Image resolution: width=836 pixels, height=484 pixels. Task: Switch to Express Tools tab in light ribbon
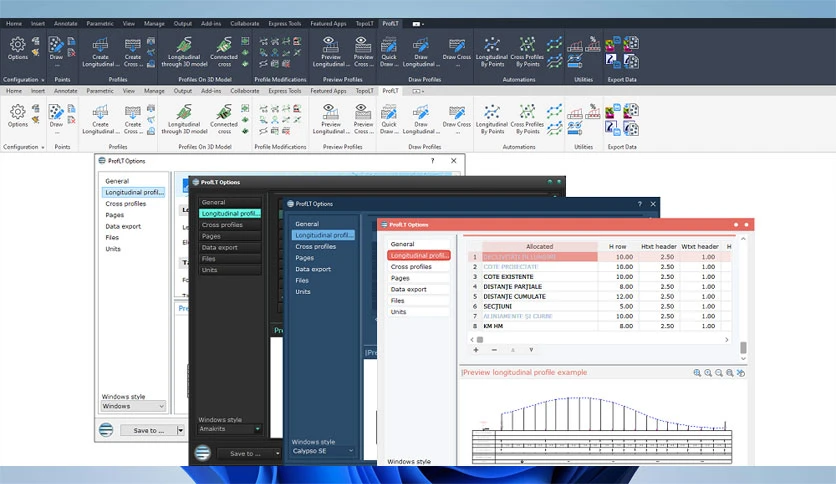(x=285, y=91)
